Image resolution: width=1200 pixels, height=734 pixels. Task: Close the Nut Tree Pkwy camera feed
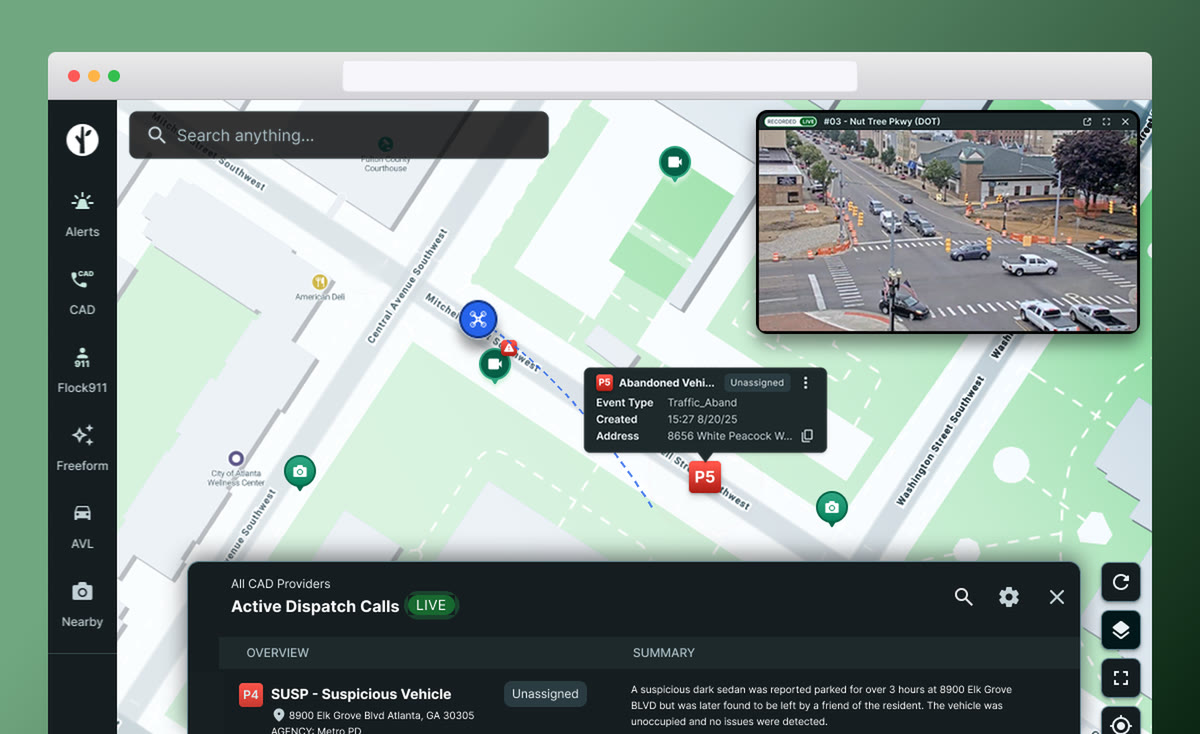tap(1125, 122)
